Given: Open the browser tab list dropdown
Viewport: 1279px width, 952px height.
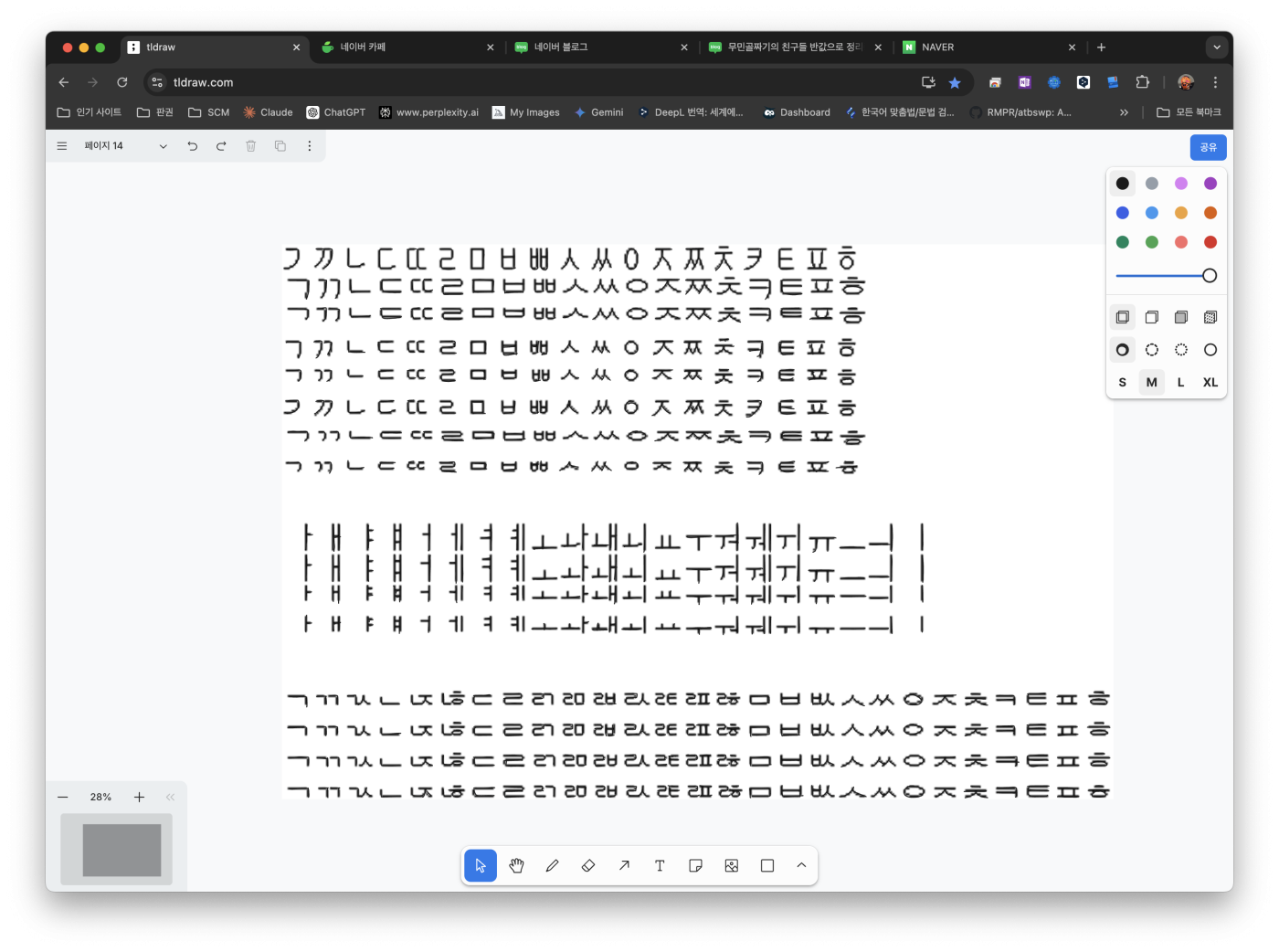Looking at the screenshot, I should pos(1216,48).
